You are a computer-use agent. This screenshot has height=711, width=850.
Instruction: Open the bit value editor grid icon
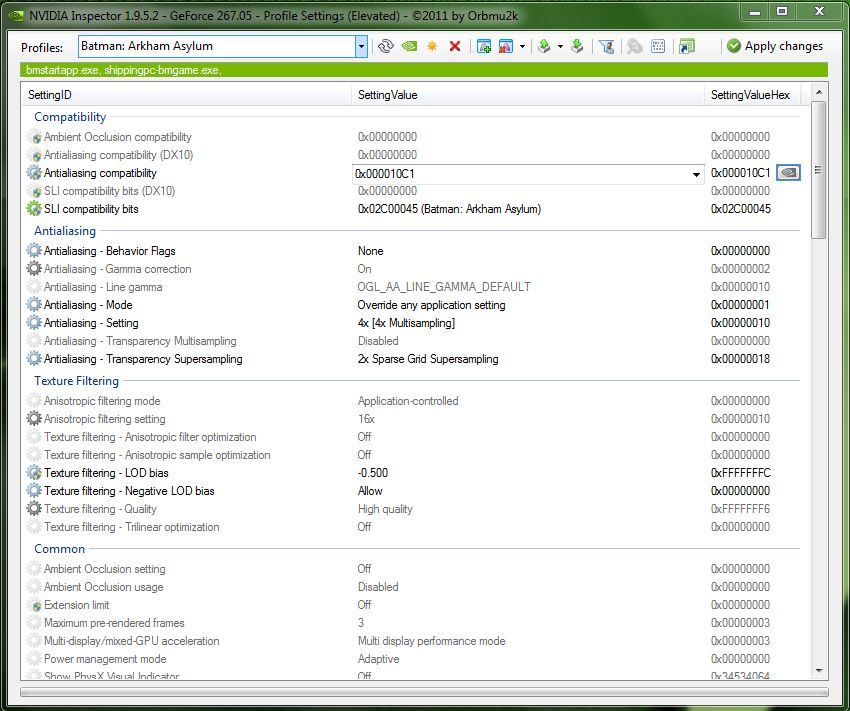tap(658, 47)
